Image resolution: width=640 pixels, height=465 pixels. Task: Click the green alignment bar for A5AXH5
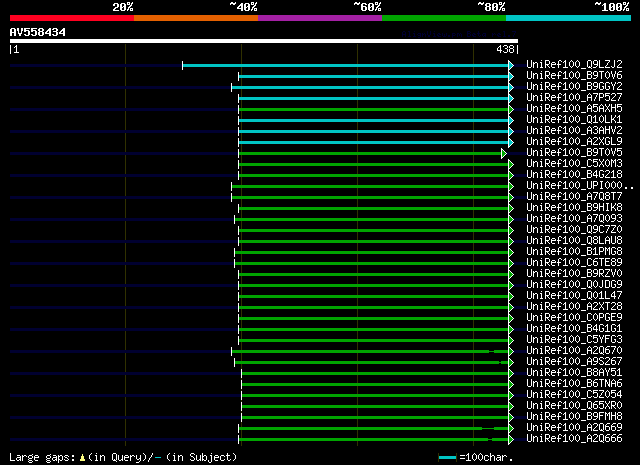(x=374, y=109)
